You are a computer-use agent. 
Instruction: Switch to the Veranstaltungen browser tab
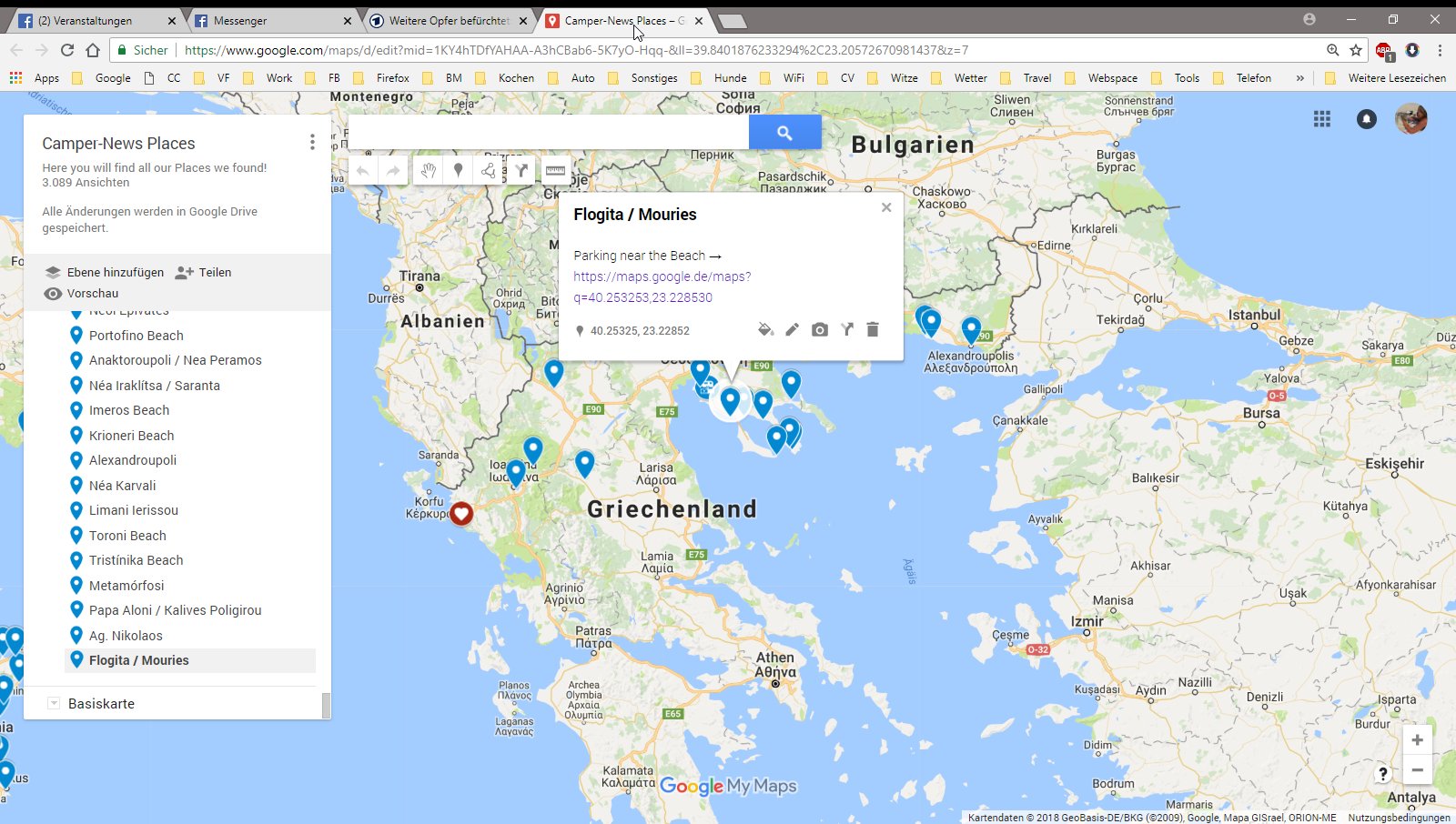(96, 20)
